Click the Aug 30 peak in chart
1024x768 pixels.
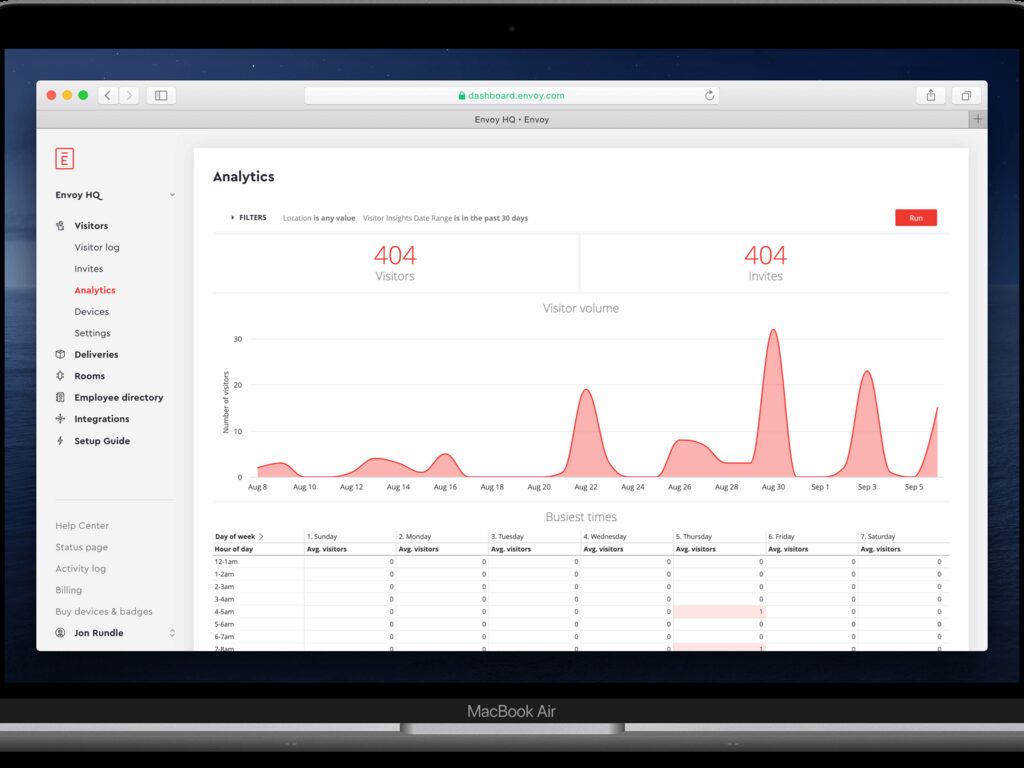(773, 331)
